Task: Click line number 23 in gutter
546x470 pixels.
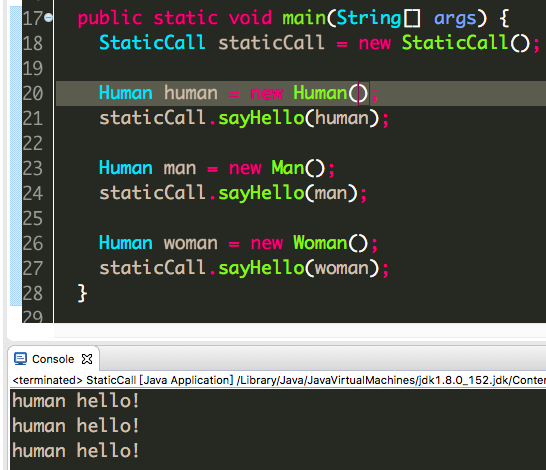Action: (x=32, y=169)
